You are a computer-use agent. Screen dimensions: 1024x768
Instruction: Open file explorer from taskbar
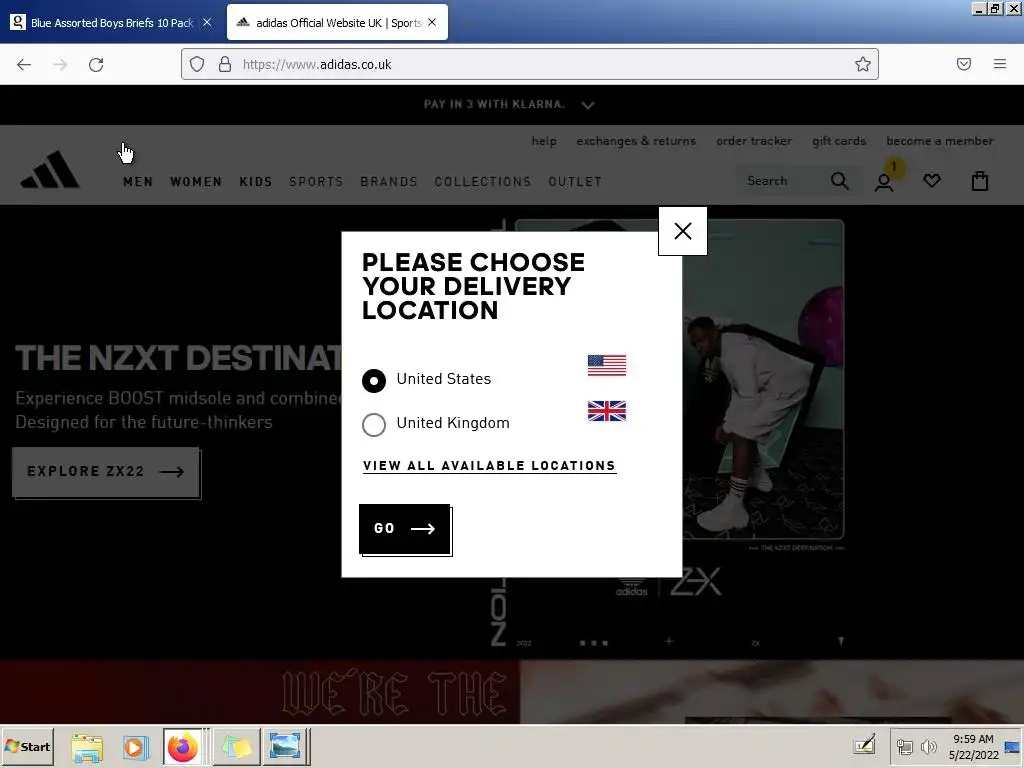coord(87,747)
